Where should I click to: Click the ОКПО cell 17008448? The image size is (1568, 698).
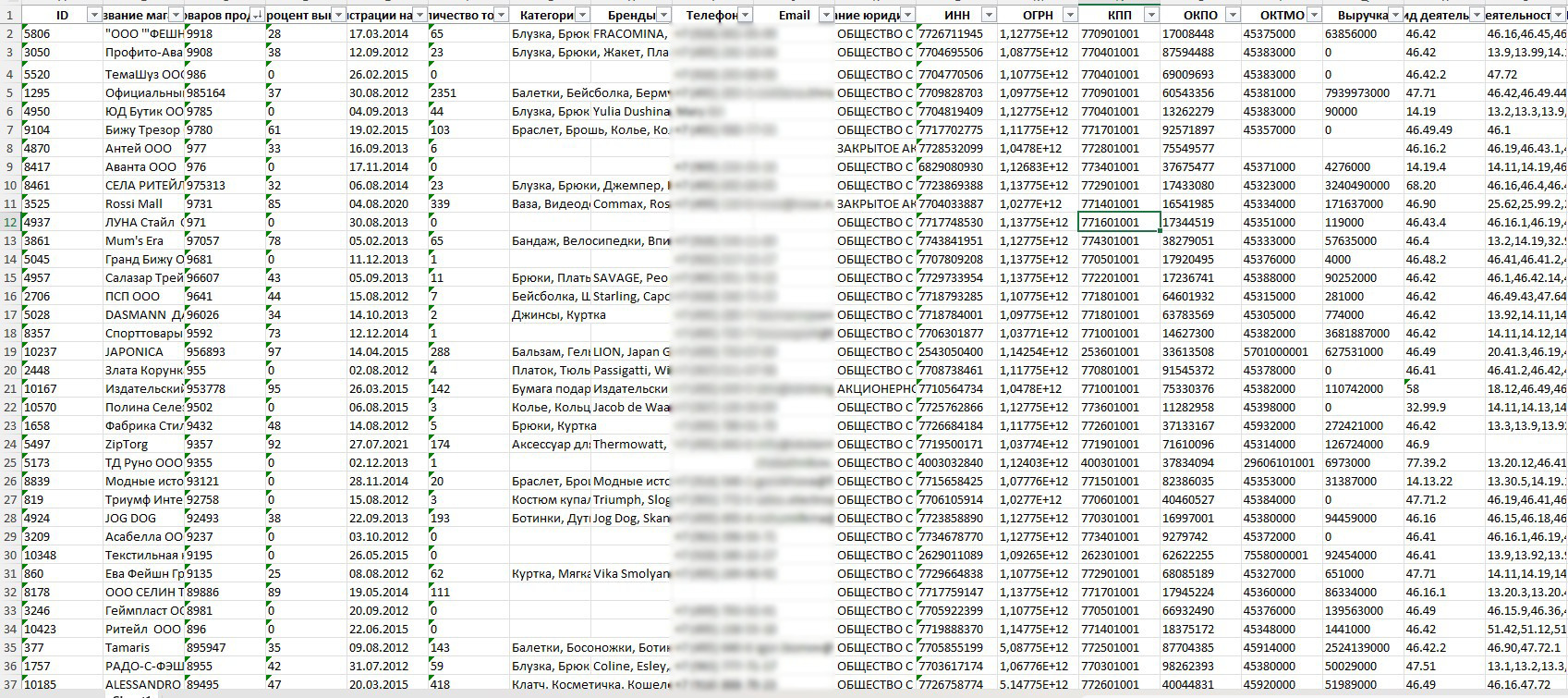(1200, 33)
